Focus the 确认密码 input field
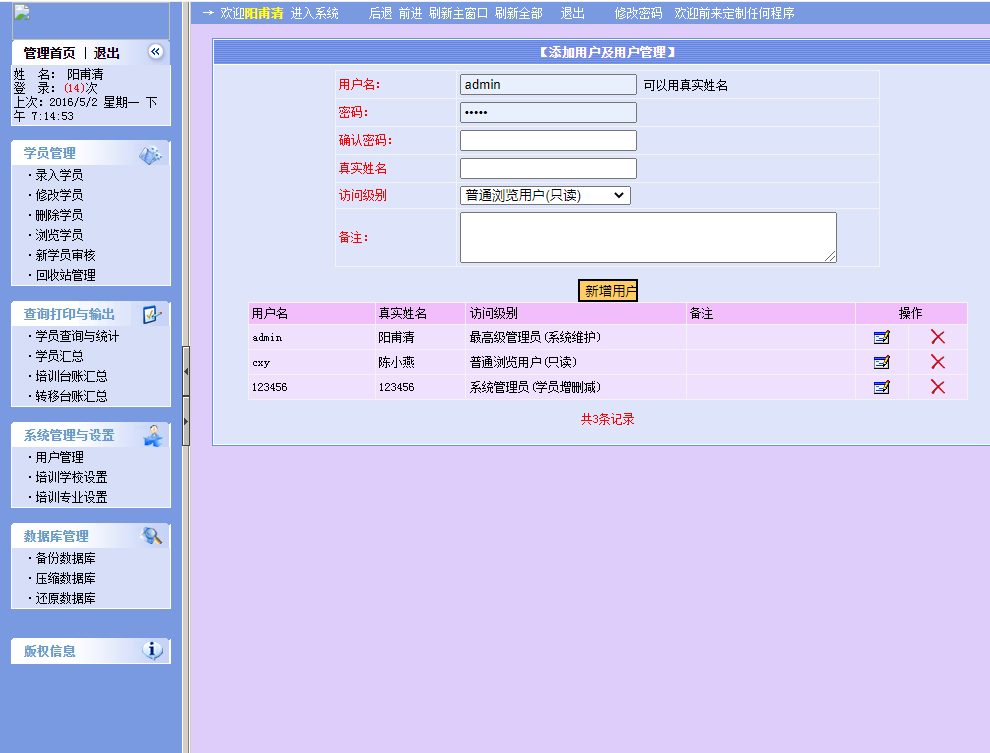Image resolution: width=990 pixels, height=753 pixels. [x=548, y=140]
